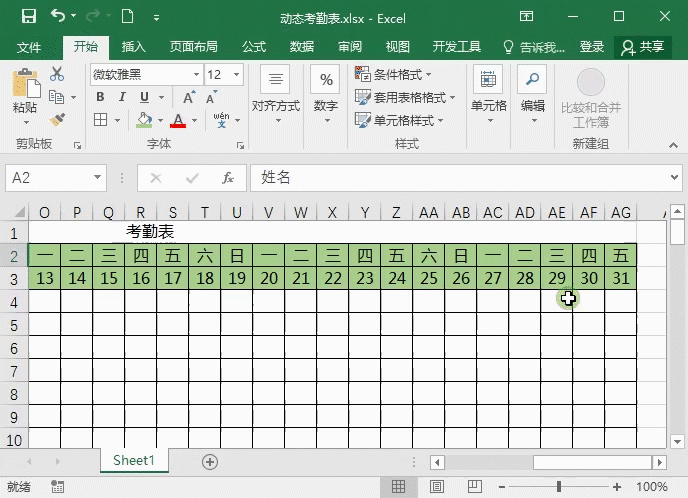Image resolution: width=688 pixels, height=498 pixels.
Task: Switch to the 视图 tab
Action: coord(398,47)
